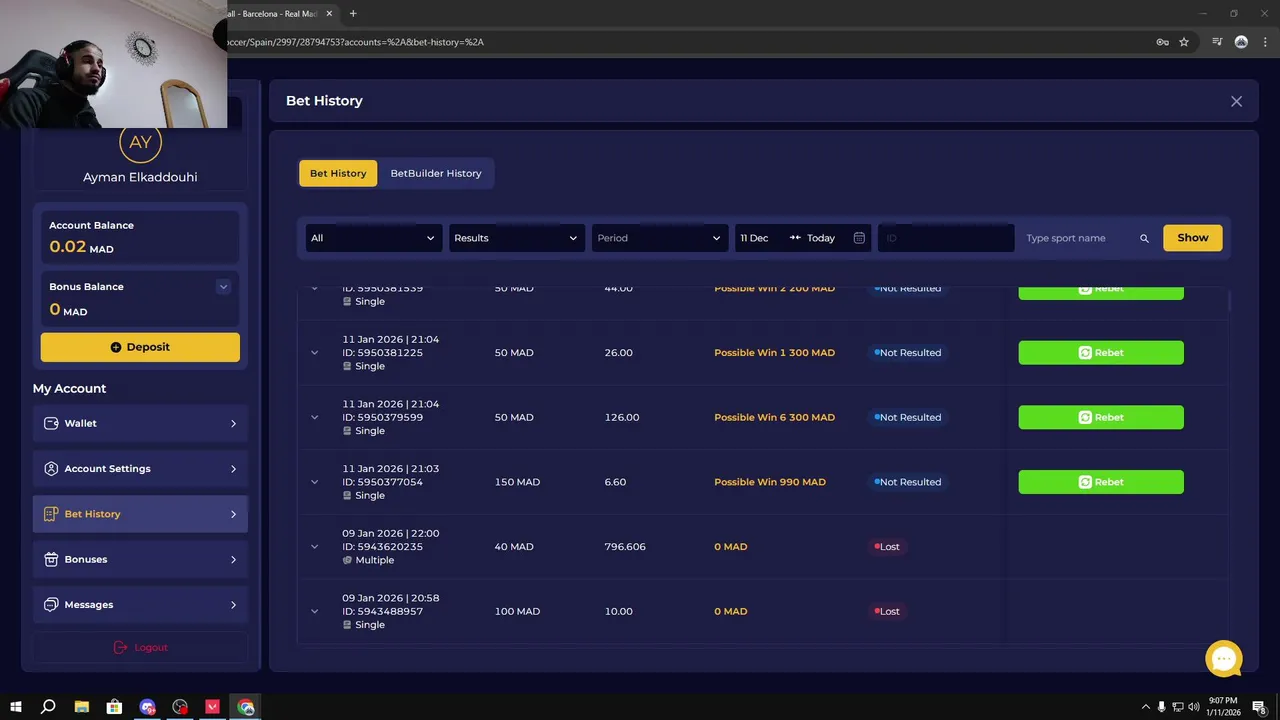Screen dimensions: 1280x720
Task: Click the taskbar clock showing 9:07 PM
Action: point(1223,707)
